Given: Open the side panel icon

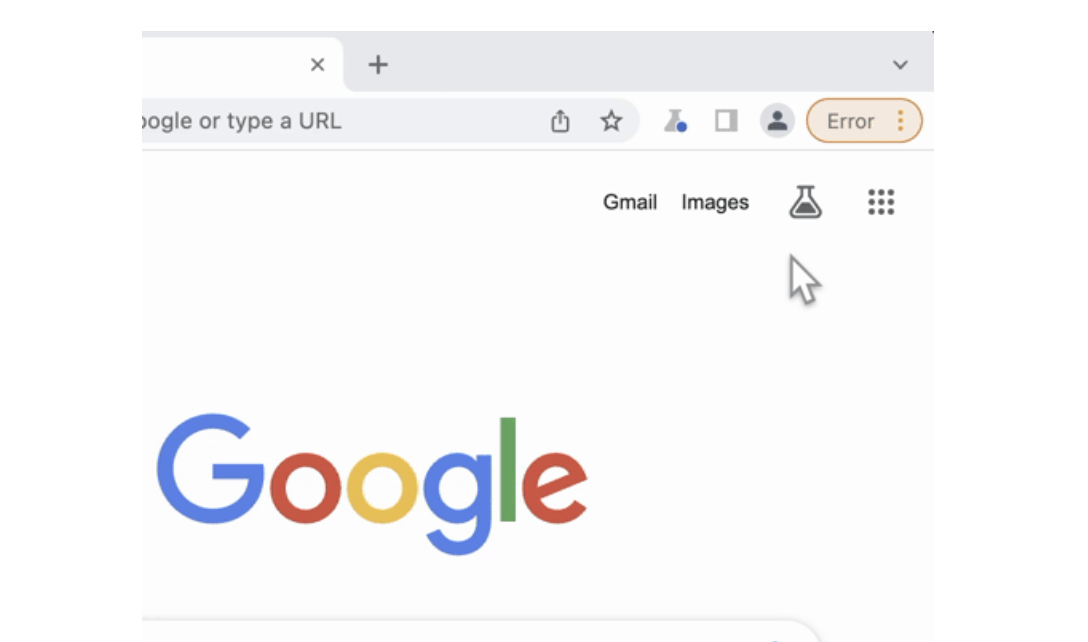Looking at the screenshot, I should pyautogui.click(x=726, y=121).
